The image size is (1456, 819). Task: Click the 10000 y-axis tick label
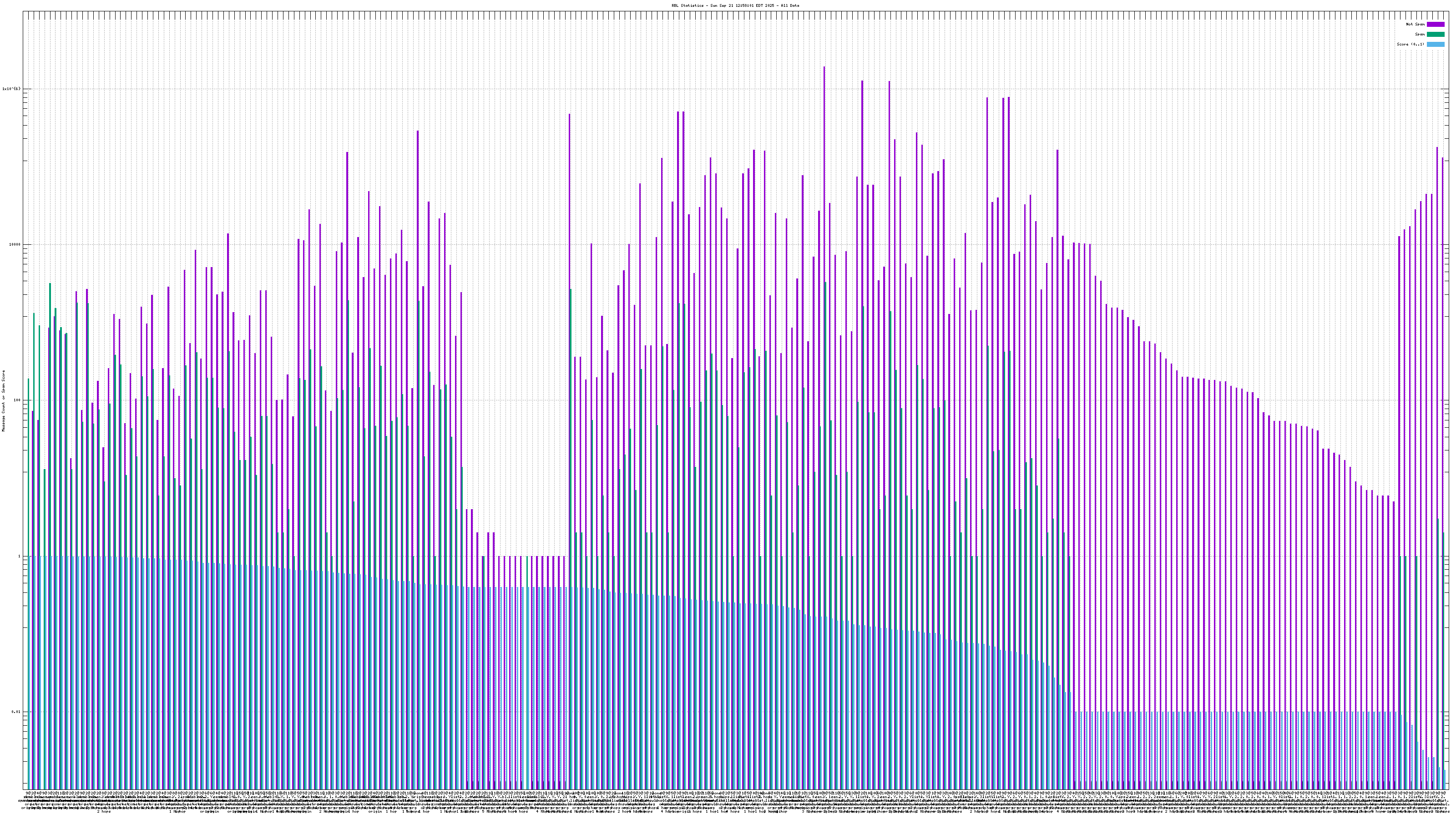pos(15,245)
